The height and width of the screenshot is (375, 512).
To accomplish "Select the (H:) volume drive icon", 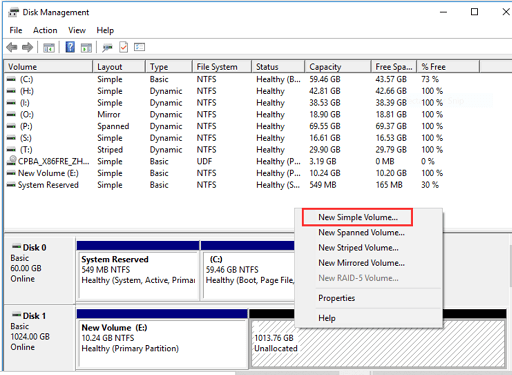I will 11,91.
